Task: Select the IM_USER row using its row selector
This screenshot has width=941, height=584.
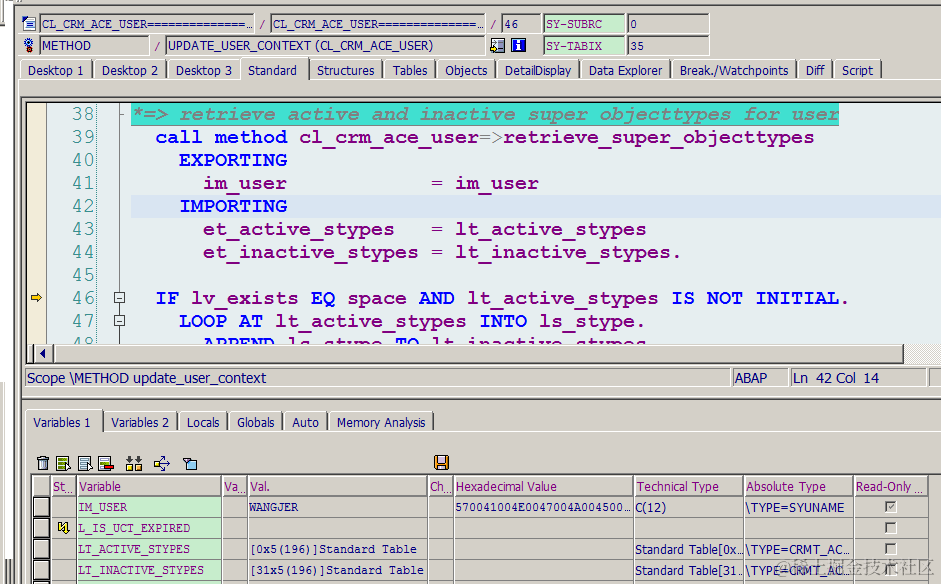Action: coord(41,507)
